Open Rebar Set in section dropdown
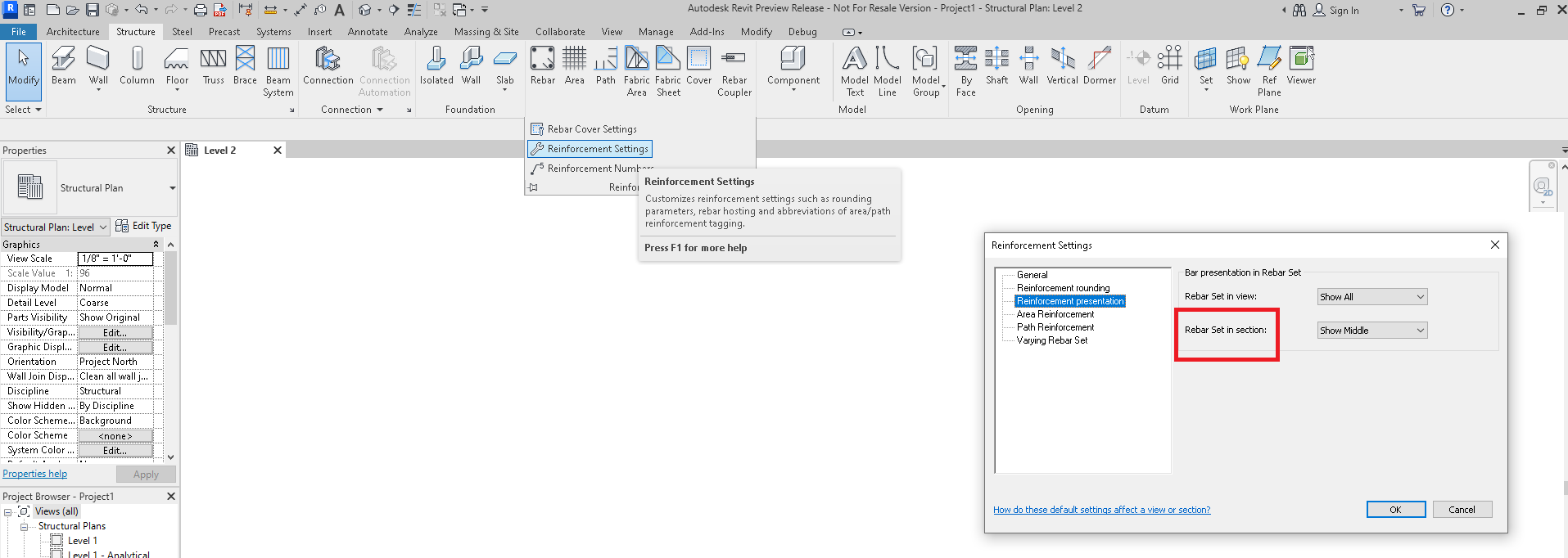Viewport: 1568px width, 558px height. 1371,331
